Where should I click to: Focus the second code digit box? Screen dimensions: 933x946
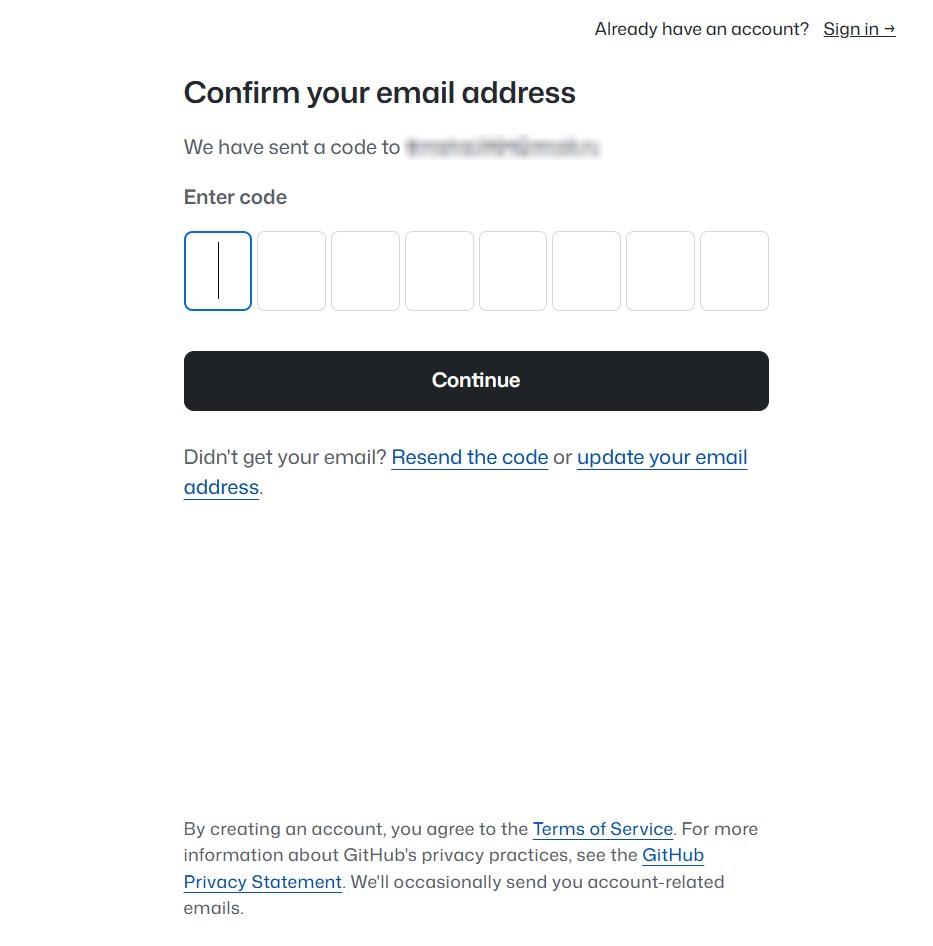coord(291,271)
